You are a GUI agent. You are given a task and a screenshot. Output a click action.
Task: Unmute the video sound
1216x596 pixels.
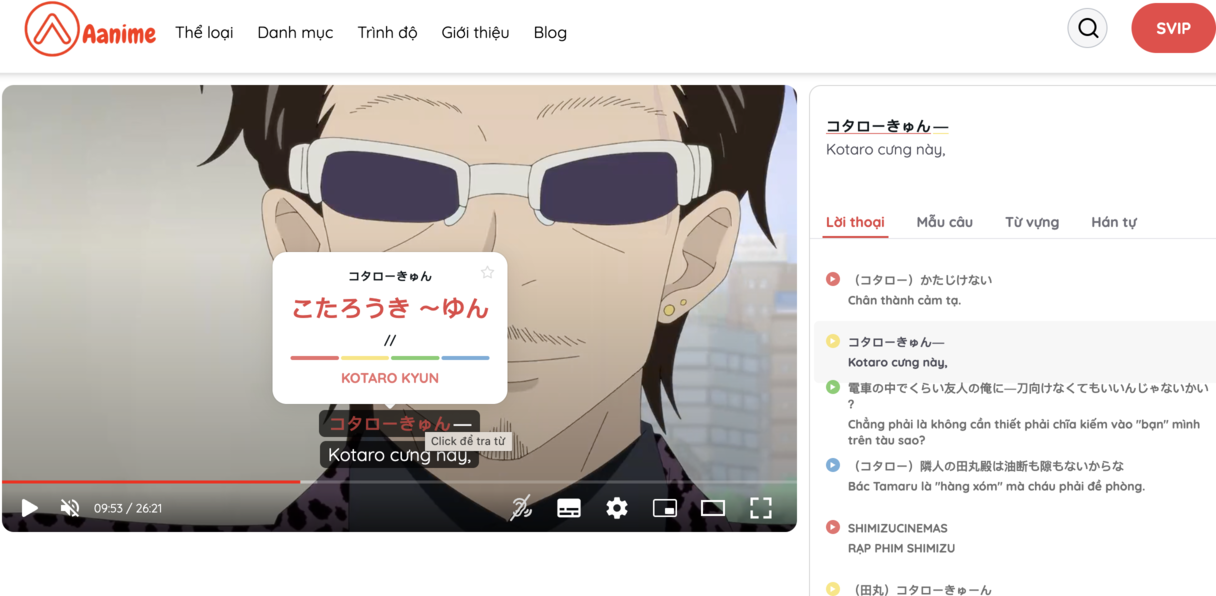click(x=70, y=508)
